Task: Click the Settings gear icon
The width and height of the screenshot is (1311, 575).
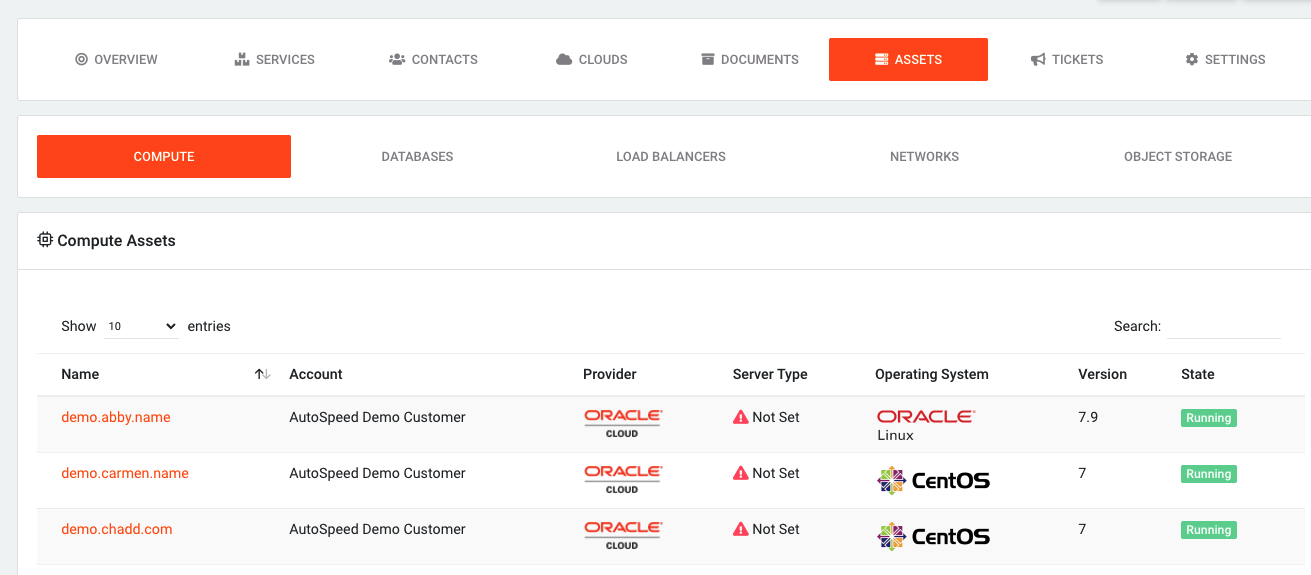Action: coord(1192,59)
